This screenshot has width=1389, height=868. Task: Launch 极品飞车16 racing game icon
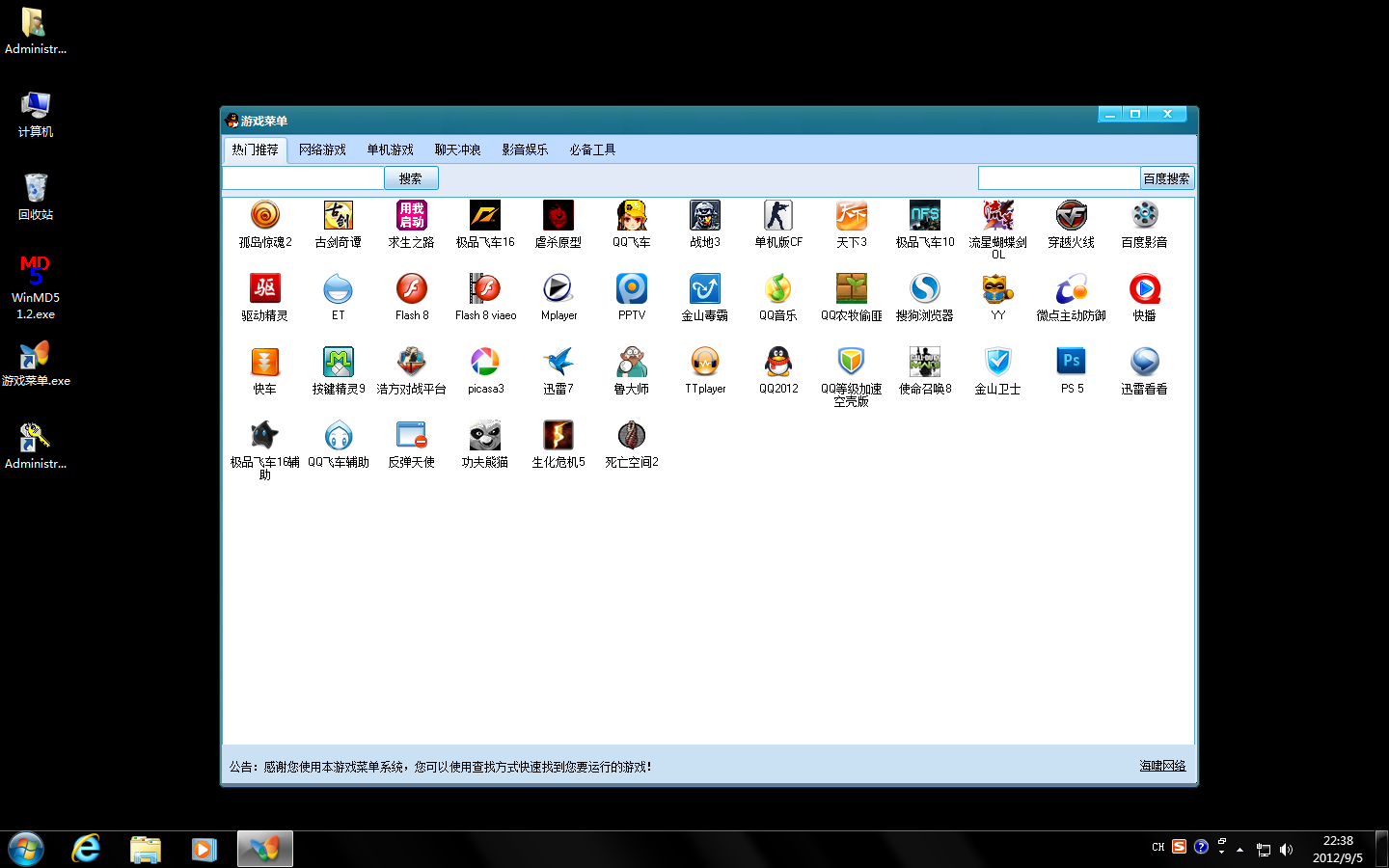(485, 215)
